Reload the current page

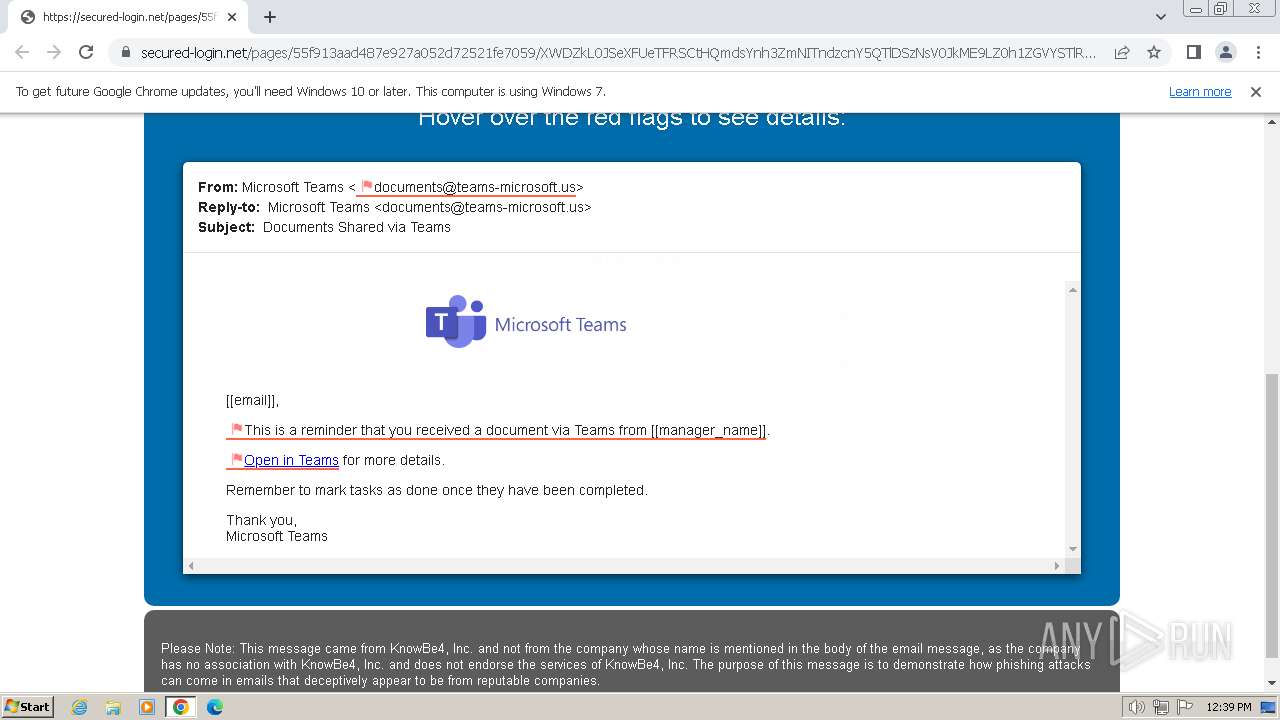click(86, 52)
